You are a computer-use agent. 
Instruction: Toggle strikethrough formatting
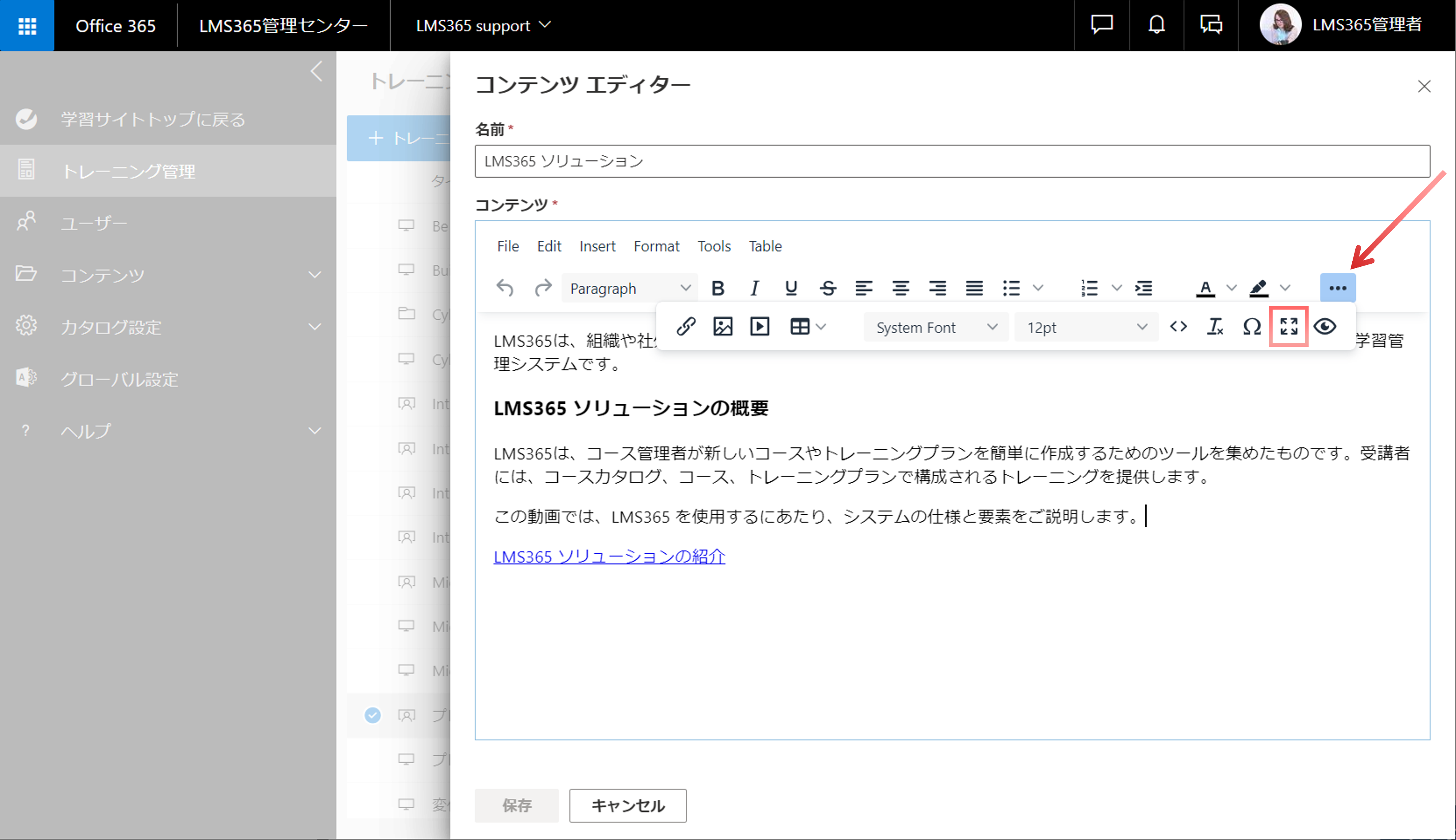(828, 288)
